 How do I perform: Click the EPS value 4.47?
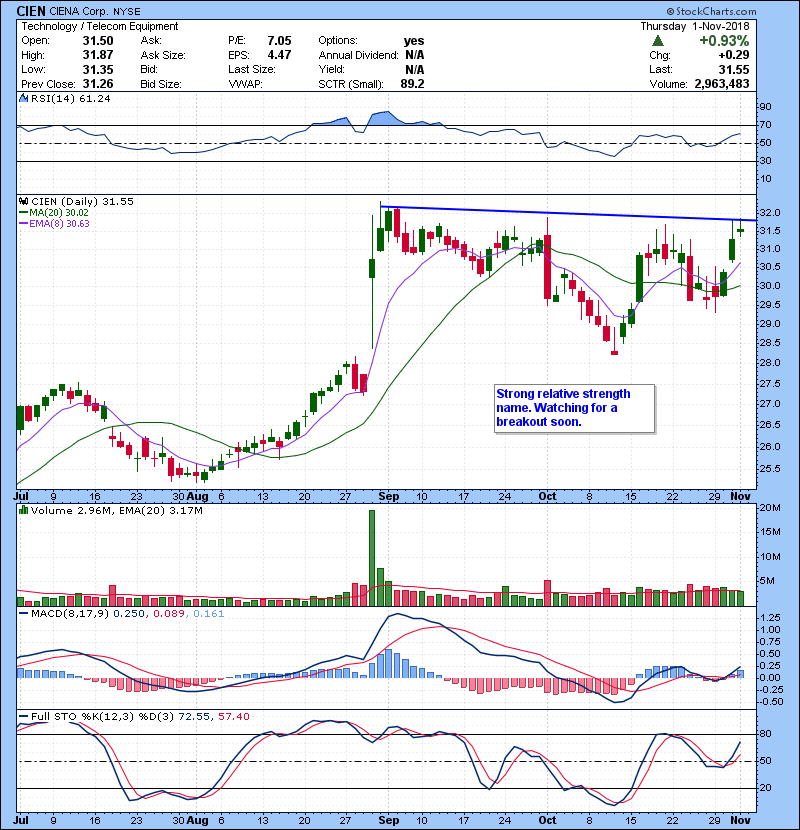279,55
